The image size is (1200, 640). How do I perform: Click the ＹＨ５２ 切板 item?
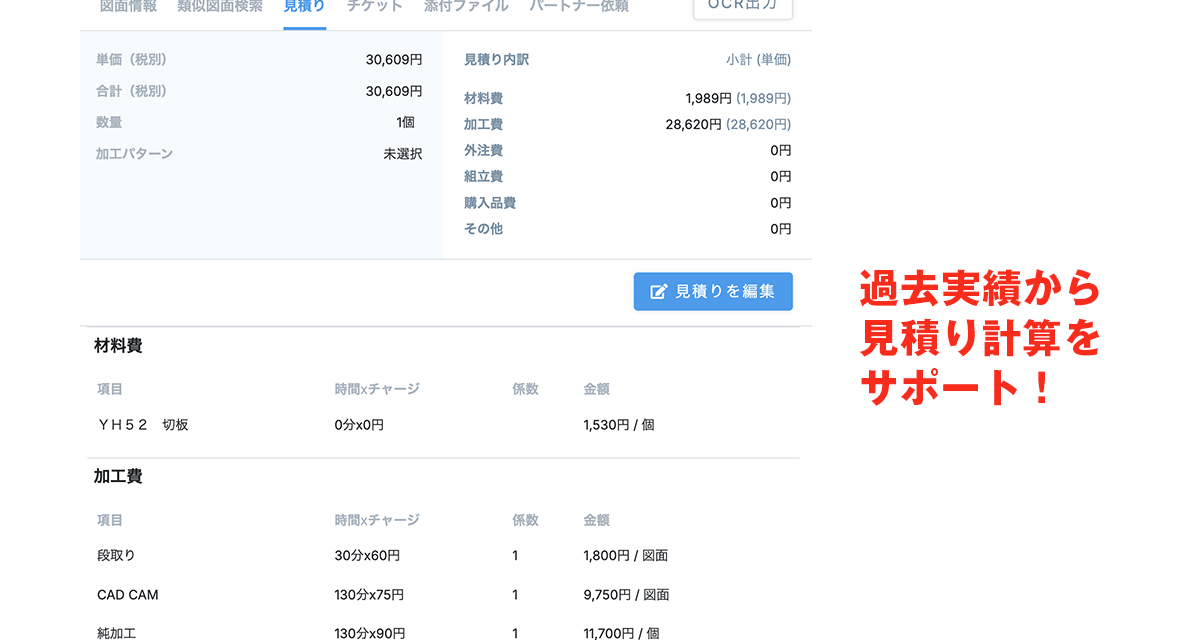click(143, 425)
